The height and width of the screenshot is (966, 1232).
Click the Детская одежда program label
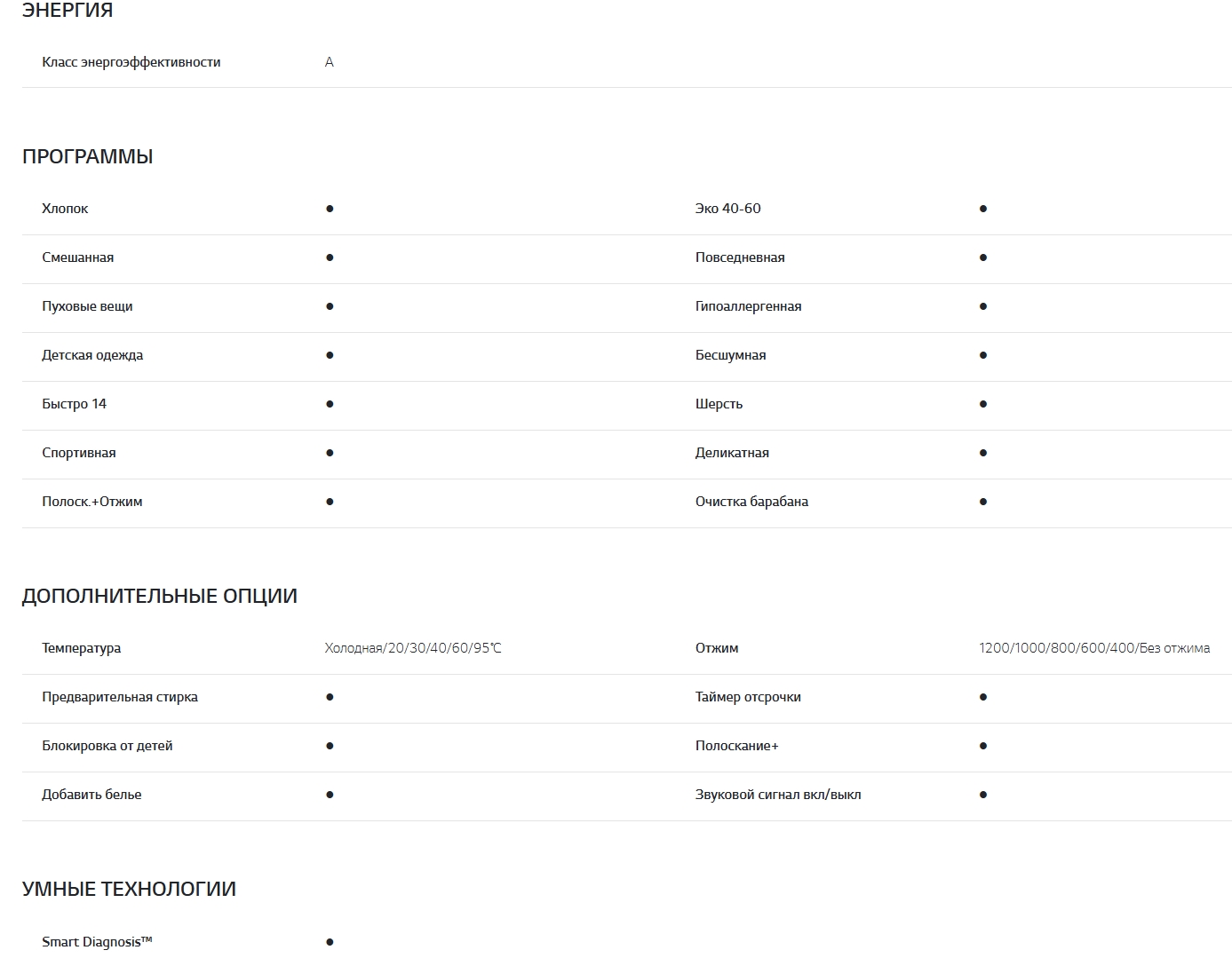point(92,355)
